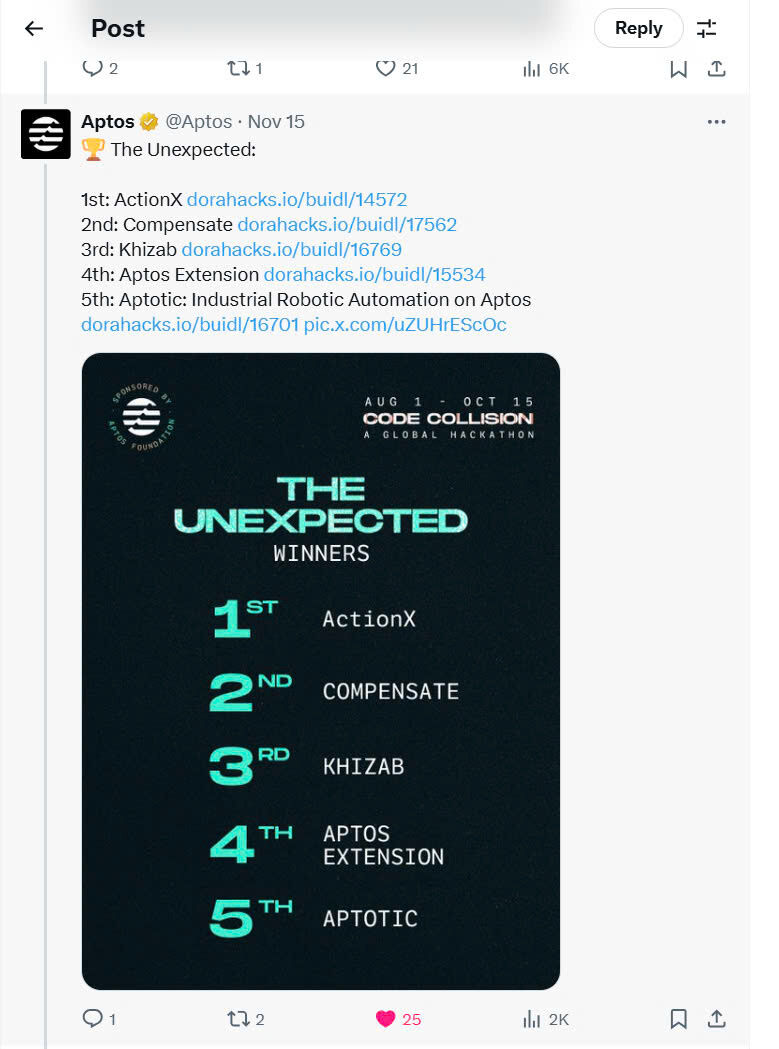The image size is (779, 1049).
Task: Open the Aptos profile avatar
Action: coord(45,134)
